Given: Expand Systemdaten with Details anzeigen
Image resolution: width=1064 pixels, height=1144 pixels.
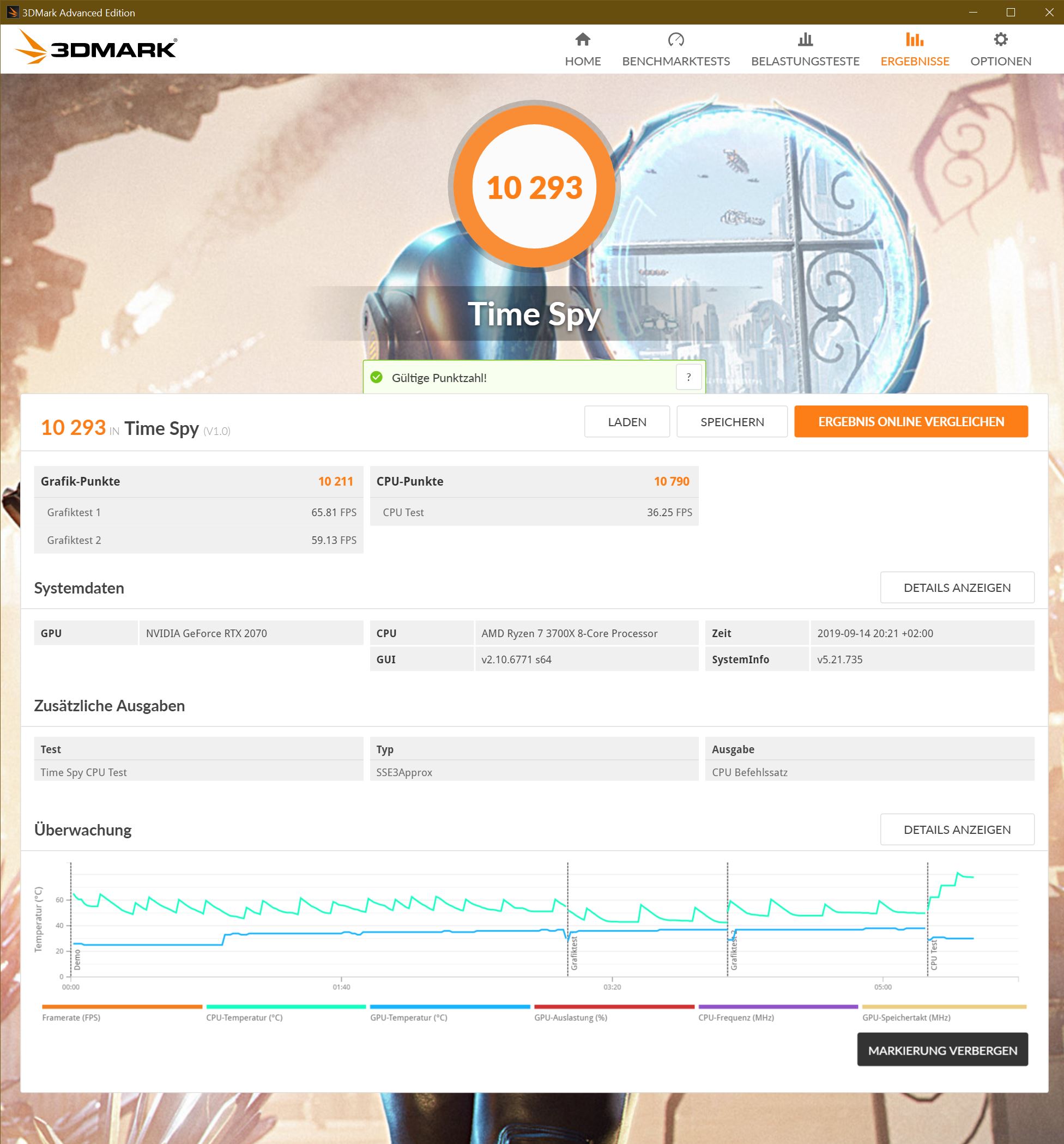Looking at the screenshot, I should (957, 588).
